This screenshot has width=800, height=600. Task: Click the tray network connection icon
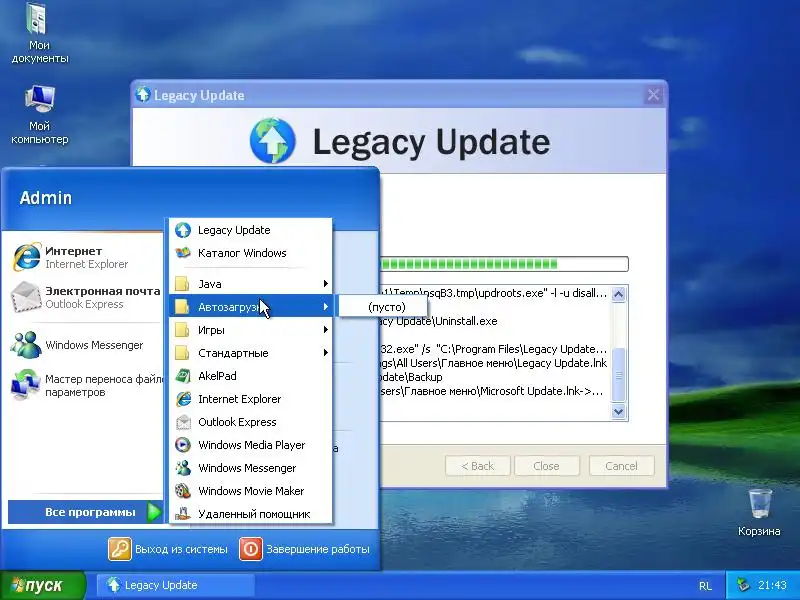point(743,585)
